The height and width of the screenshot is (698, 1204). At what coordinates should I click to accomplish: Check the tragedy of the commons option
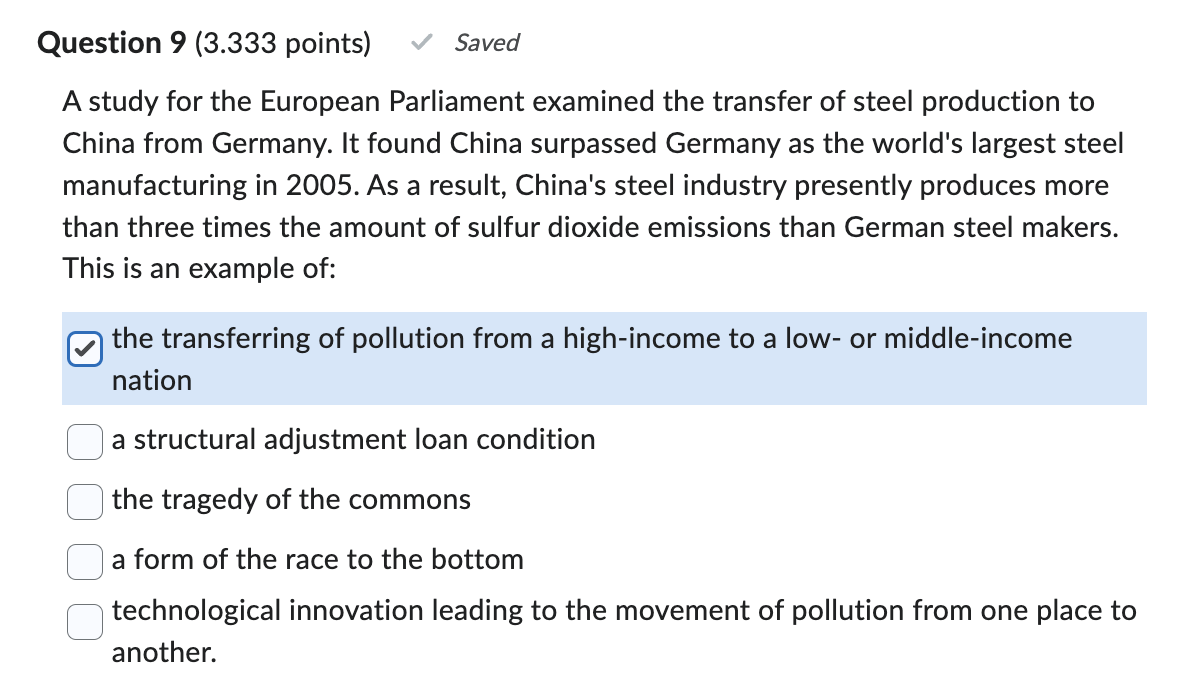85,501
